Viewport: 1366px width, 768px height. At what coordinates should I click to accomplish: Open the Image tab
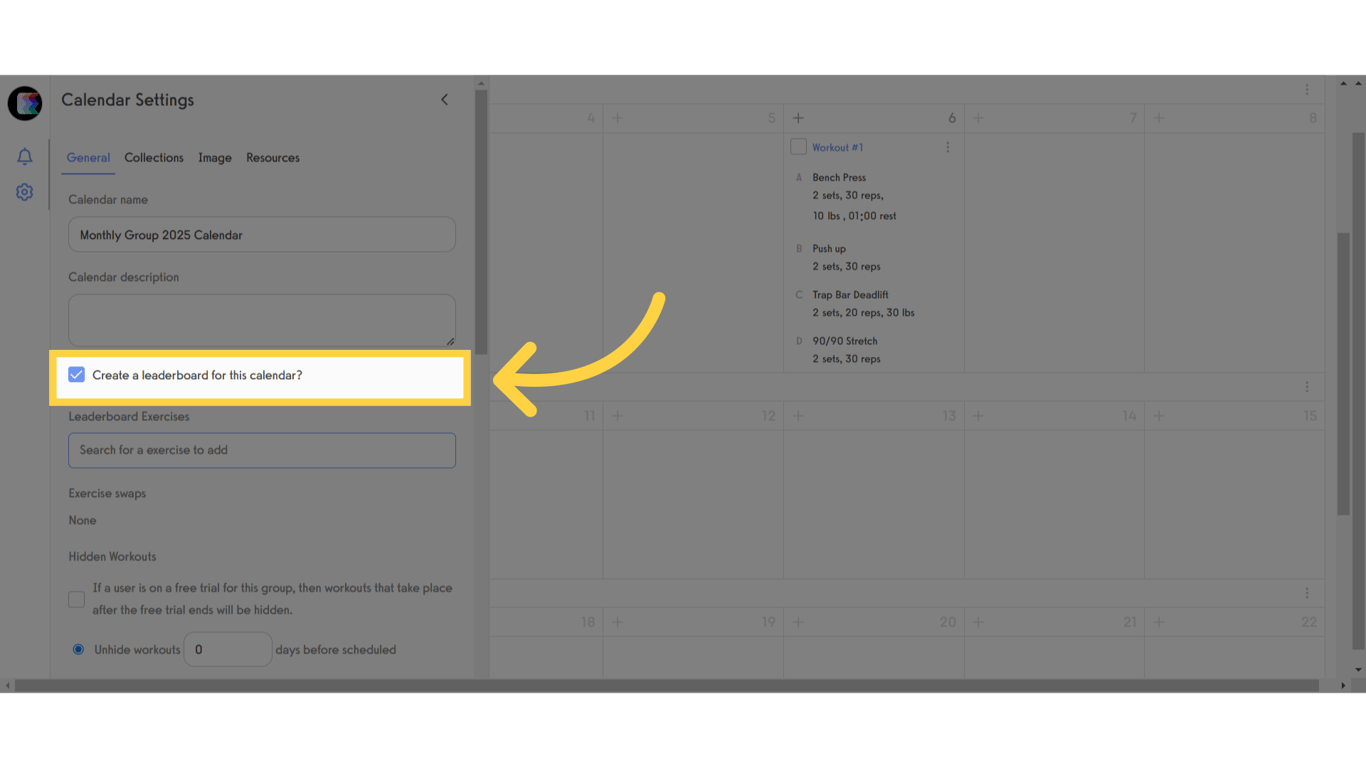[215, 158]
